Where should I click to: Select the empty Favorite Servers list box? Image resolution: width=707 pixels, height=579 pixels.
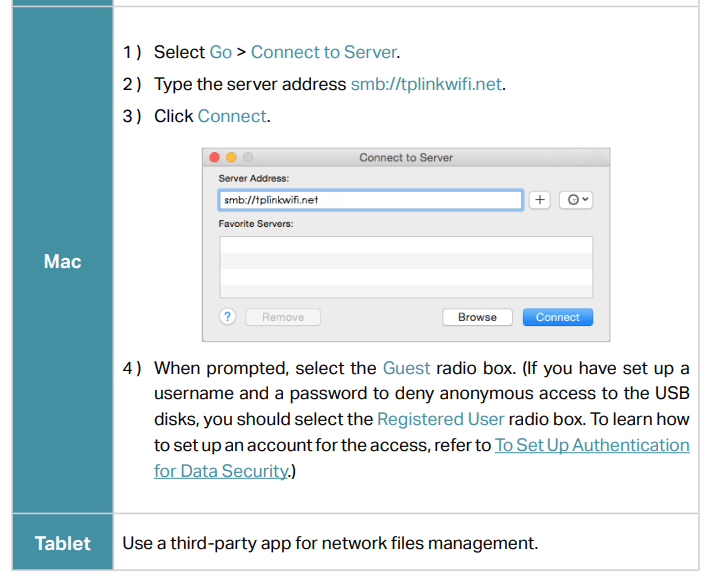point(405,266)
